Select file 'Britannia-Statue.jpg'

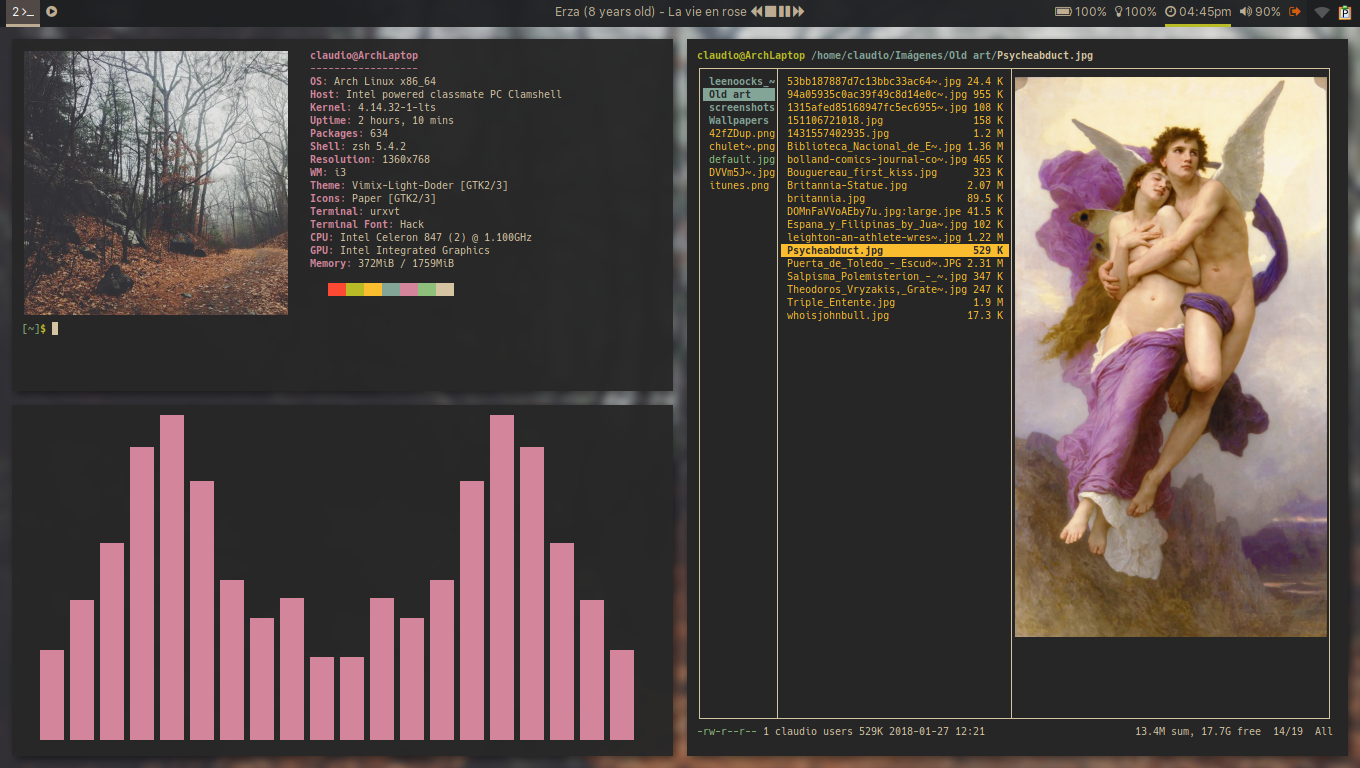(x=895, y=185)
